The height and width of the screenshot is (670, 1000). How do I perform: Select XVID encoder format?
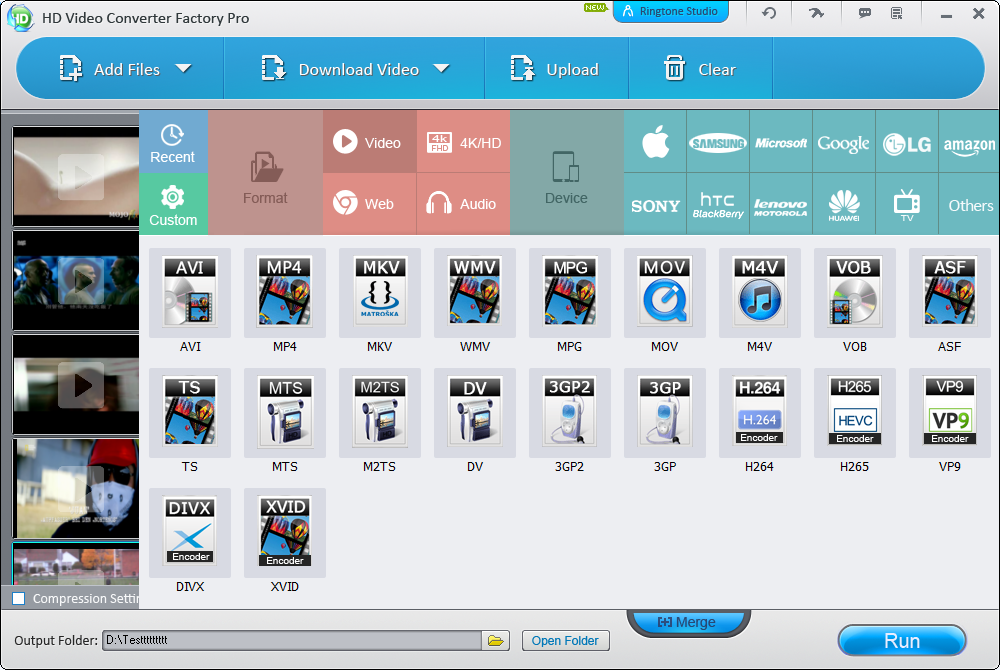tap(284, 533)
